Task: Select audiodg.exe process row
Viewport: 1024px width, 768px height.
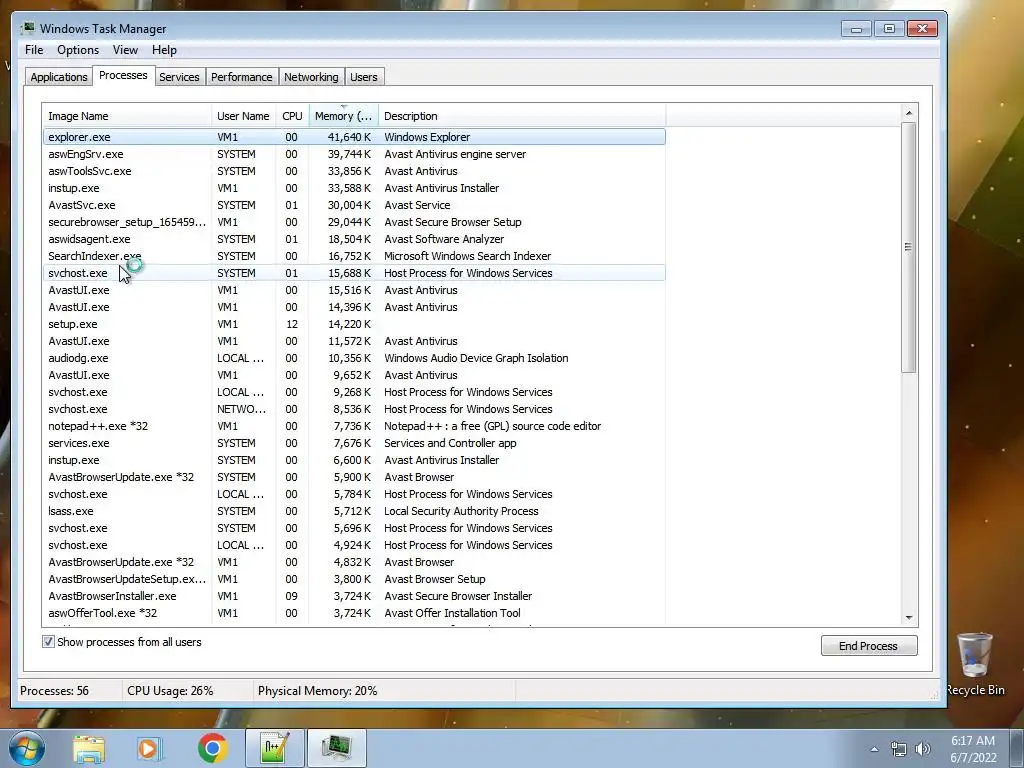Action: (x=354, y=358)
